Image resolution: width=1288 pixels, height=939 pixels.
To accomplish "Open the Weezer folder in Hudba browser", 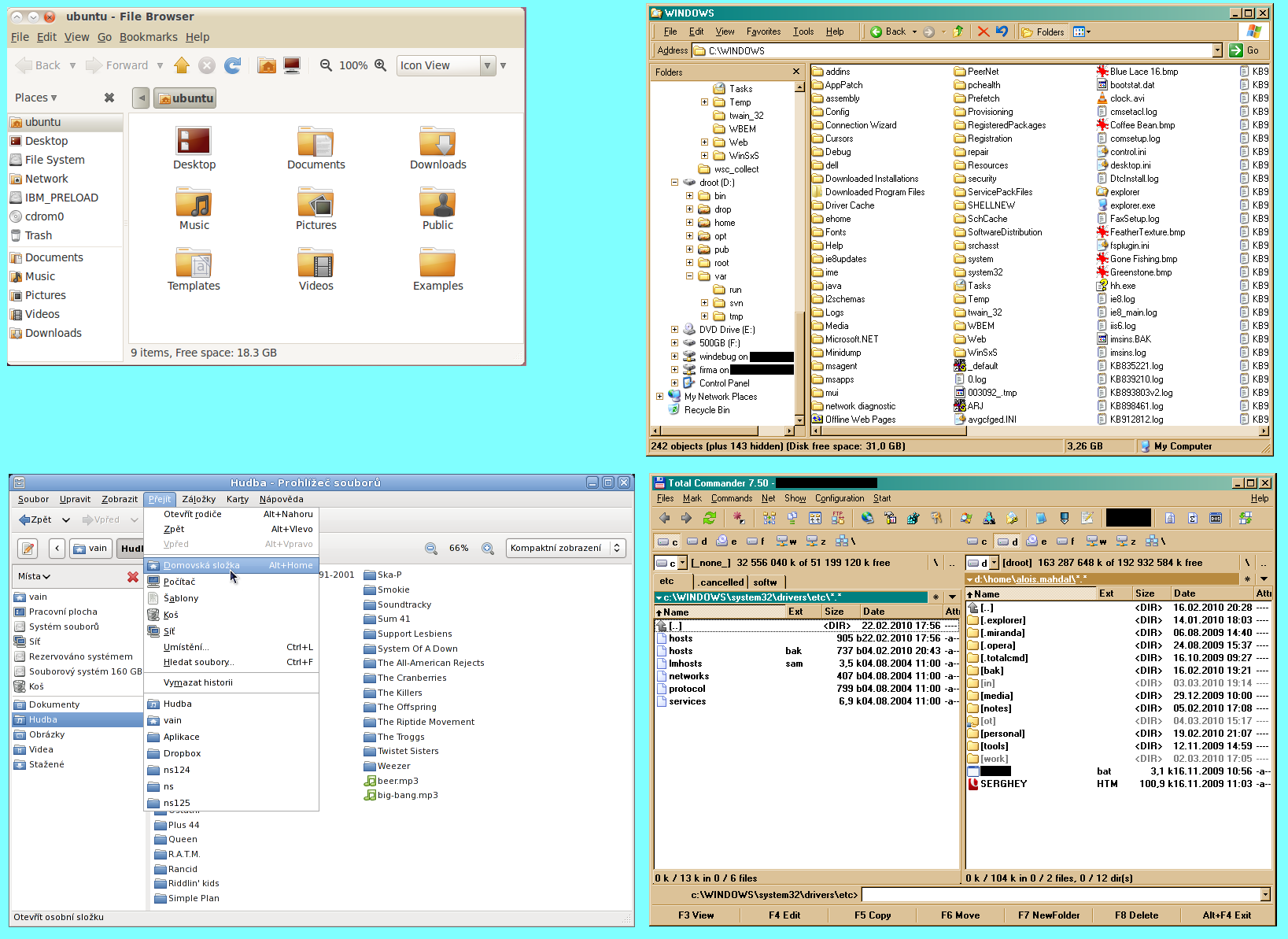I will (x=387, y=766).
